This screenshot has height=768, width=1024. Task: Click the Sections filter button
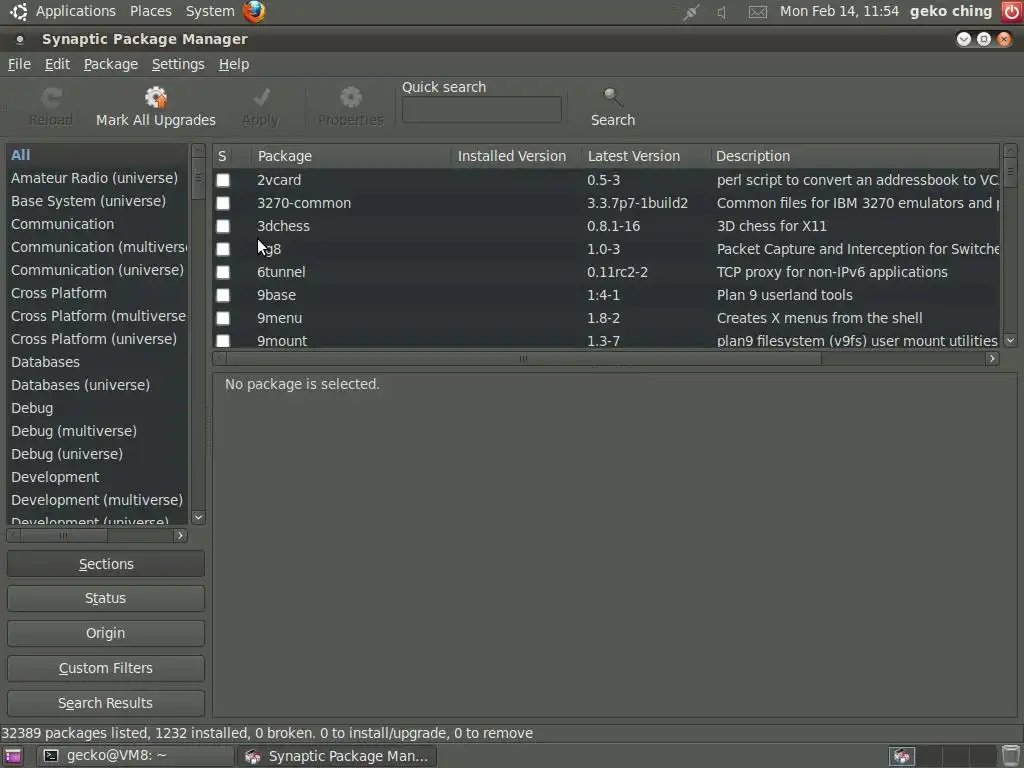106,564
